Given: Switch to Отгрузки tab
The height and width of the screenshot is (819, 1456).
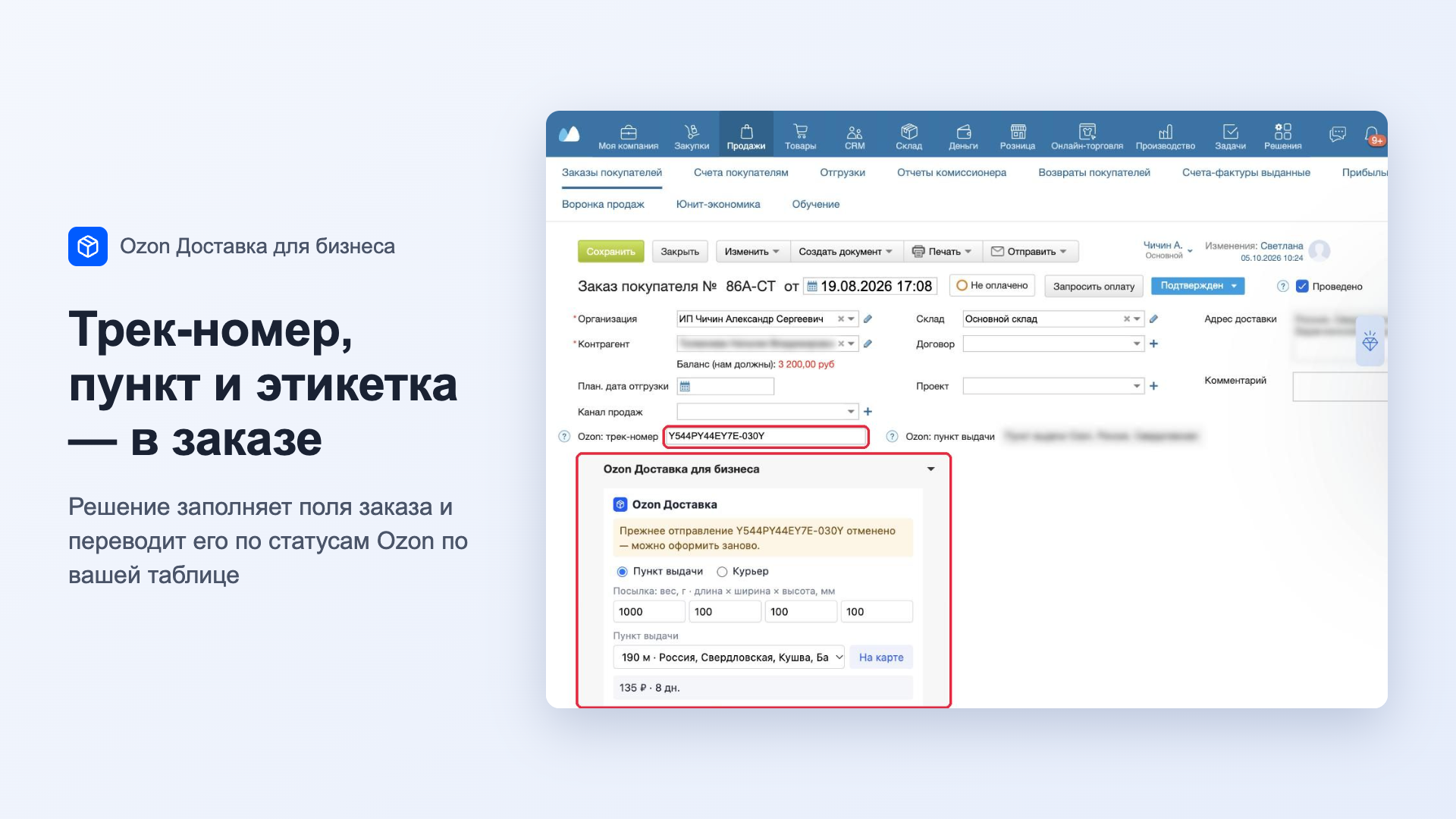Looking at the screenshot, I should [843, 173].
